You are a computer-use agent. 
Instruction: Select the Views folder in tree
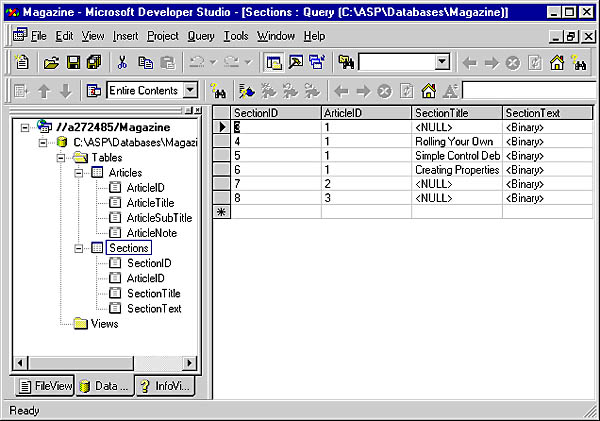[104, 323]
